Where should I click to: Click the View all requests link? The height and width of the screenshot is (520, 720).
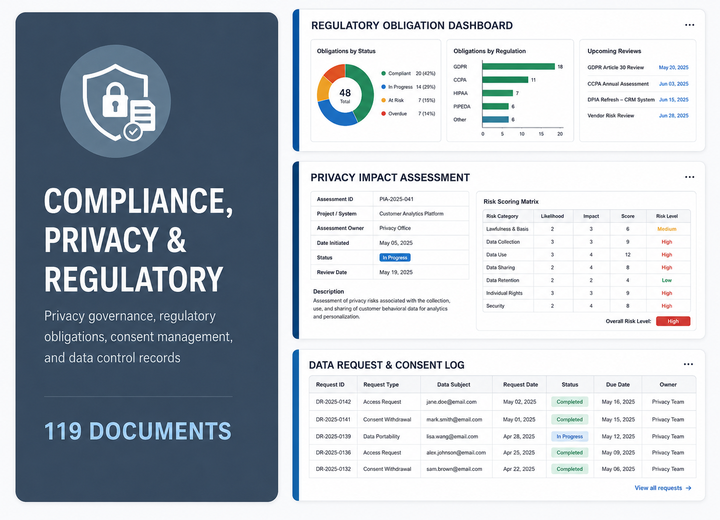tap(663, 488)
